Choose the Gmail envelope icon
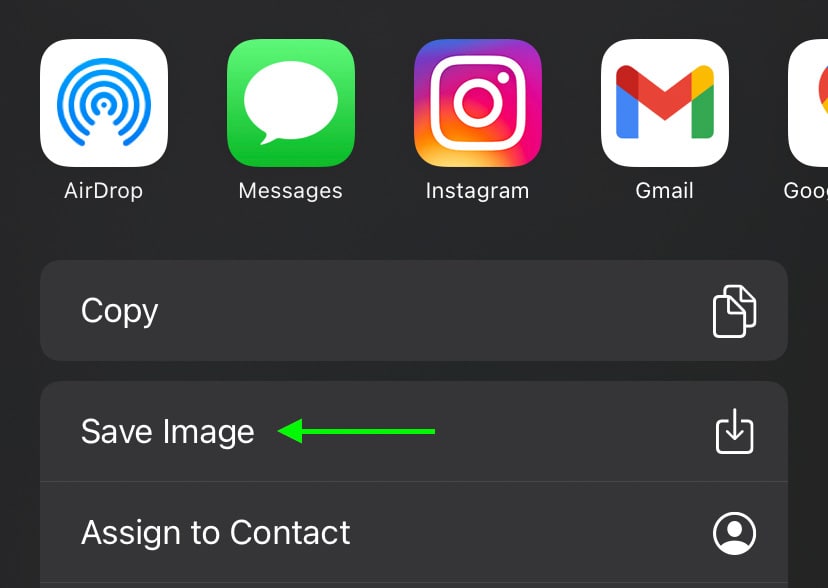Image resolution: width=828 pixels, height=588 pixels. pyautogui.click(x=665, y=103)
